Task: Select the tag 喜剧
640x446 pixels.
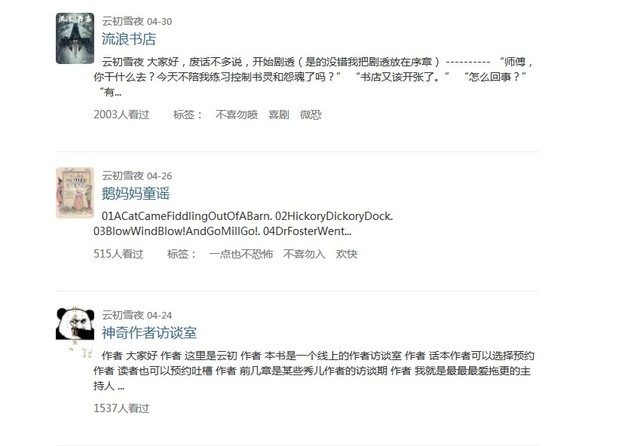Action: 279,115
